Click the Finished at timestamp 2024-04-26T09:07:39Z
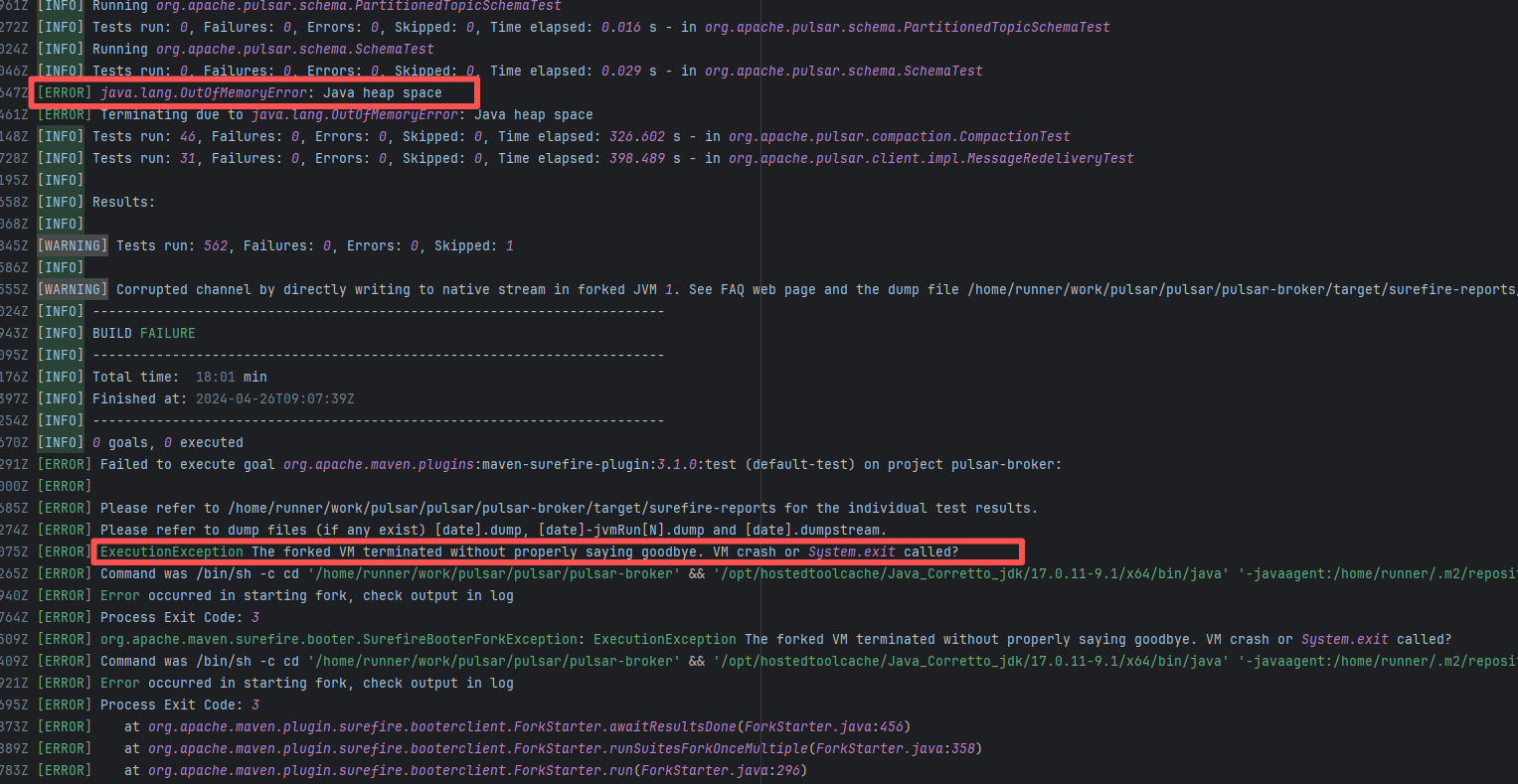 (274, 398)
